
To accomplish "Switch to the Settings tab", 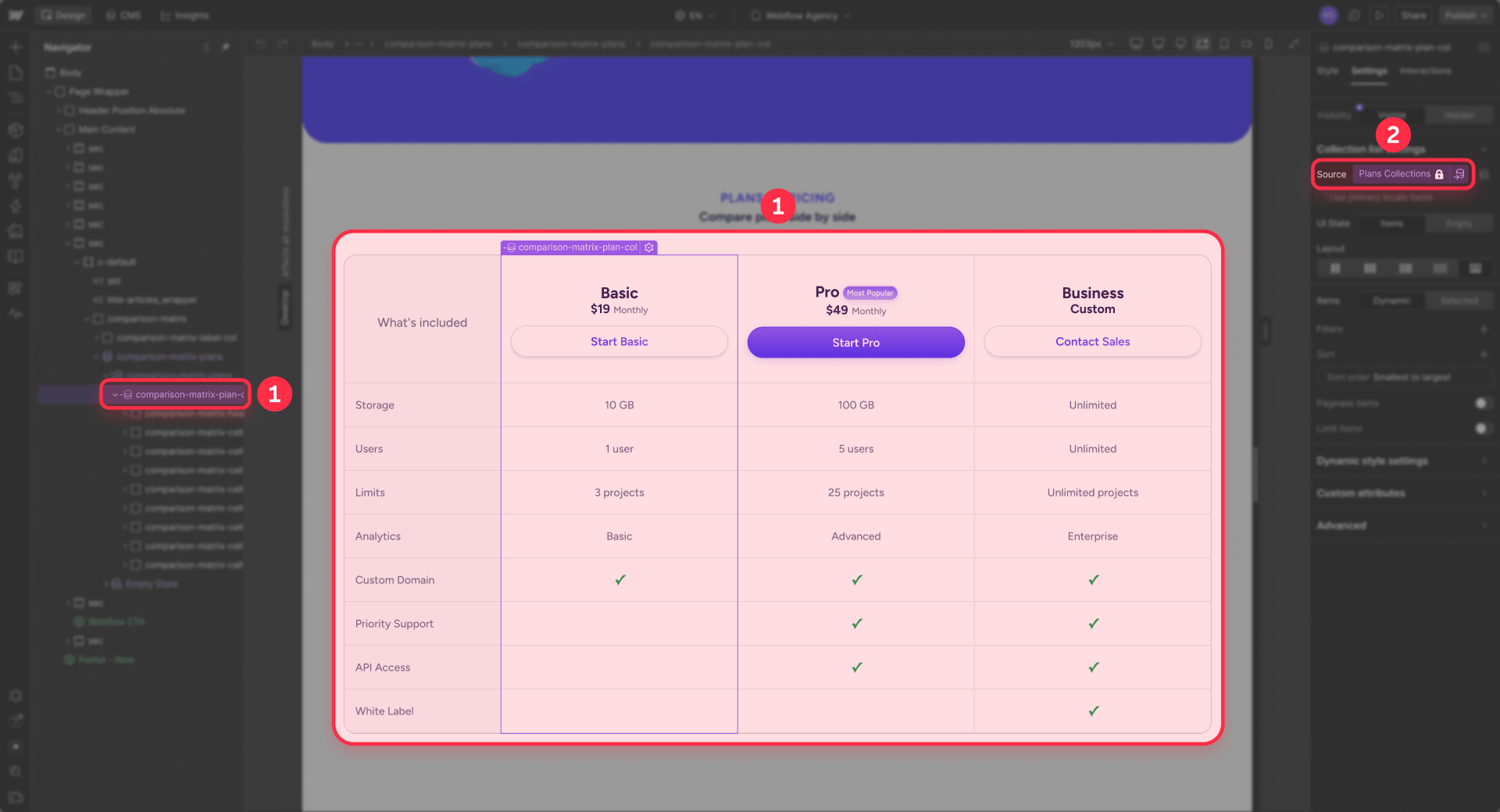I will point(1369,71).
